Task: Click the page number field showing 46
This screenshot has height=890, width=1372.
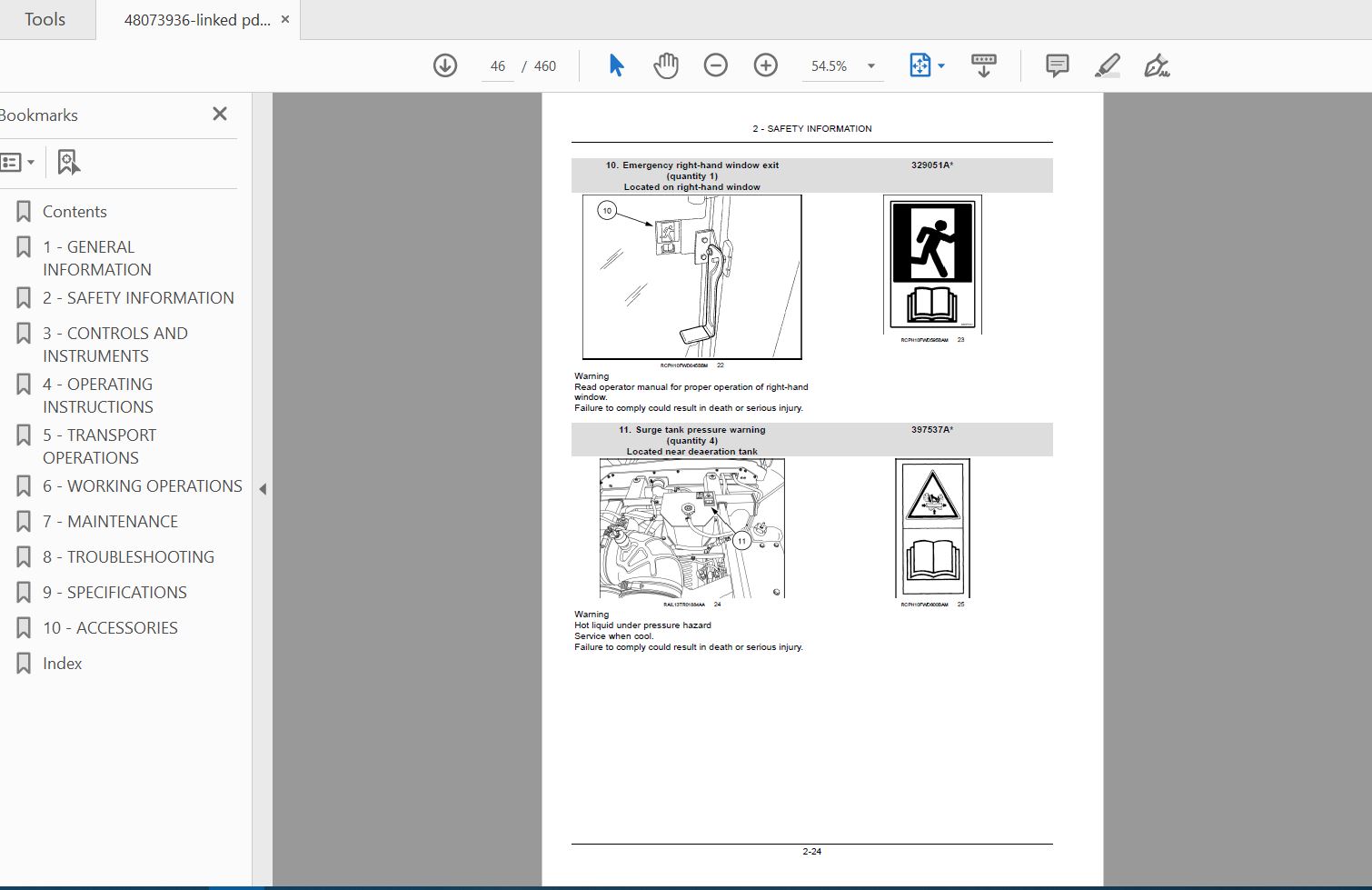Action: pos(497,66)
